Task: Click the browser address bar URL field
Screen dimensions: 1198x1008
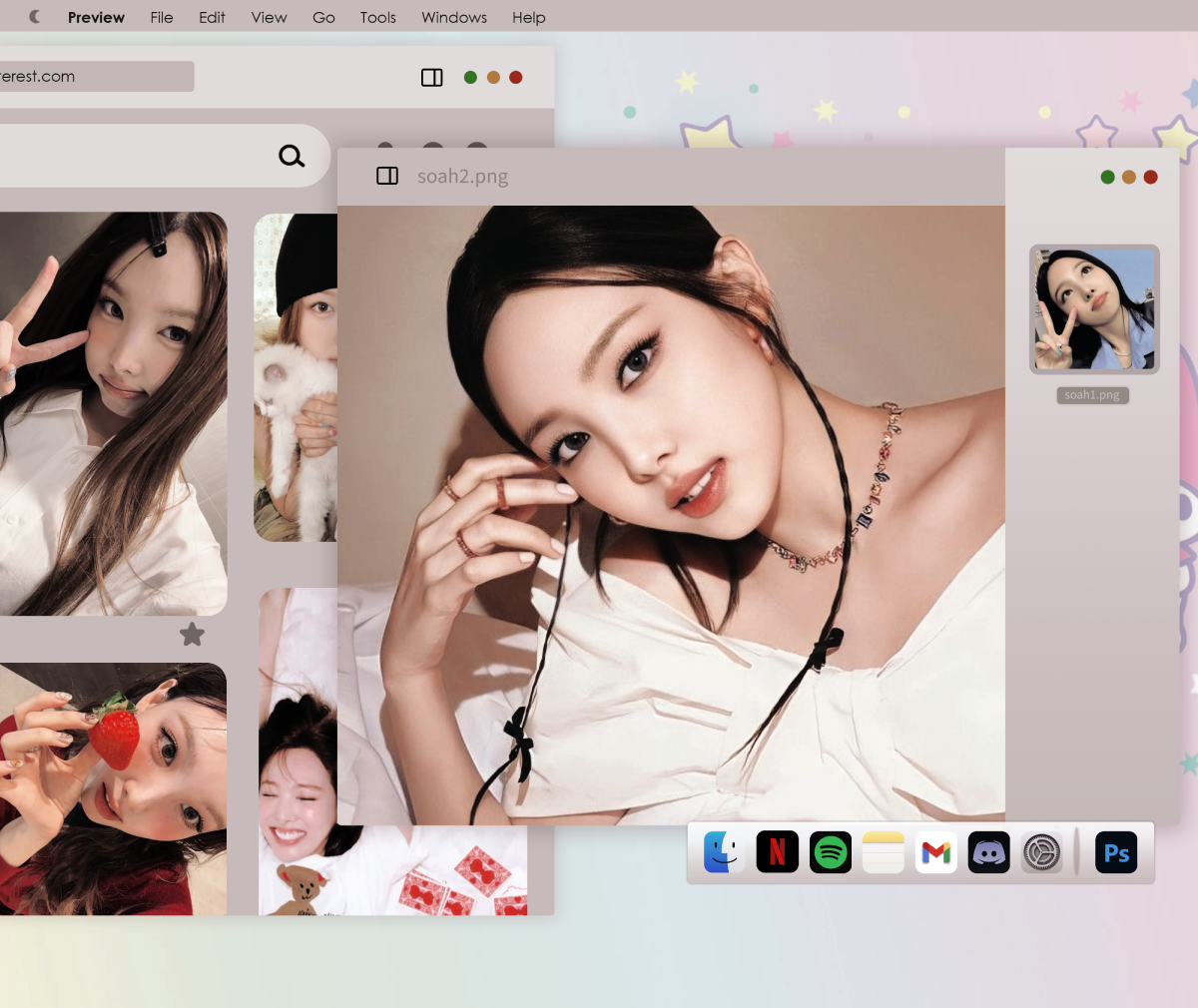Action: coord(97,77)
